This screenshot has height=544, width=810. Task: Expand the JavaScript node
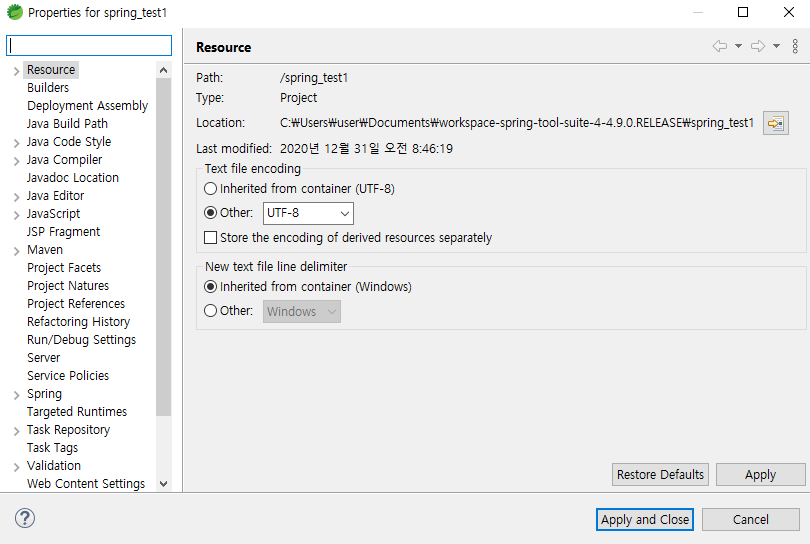(17, 215)
